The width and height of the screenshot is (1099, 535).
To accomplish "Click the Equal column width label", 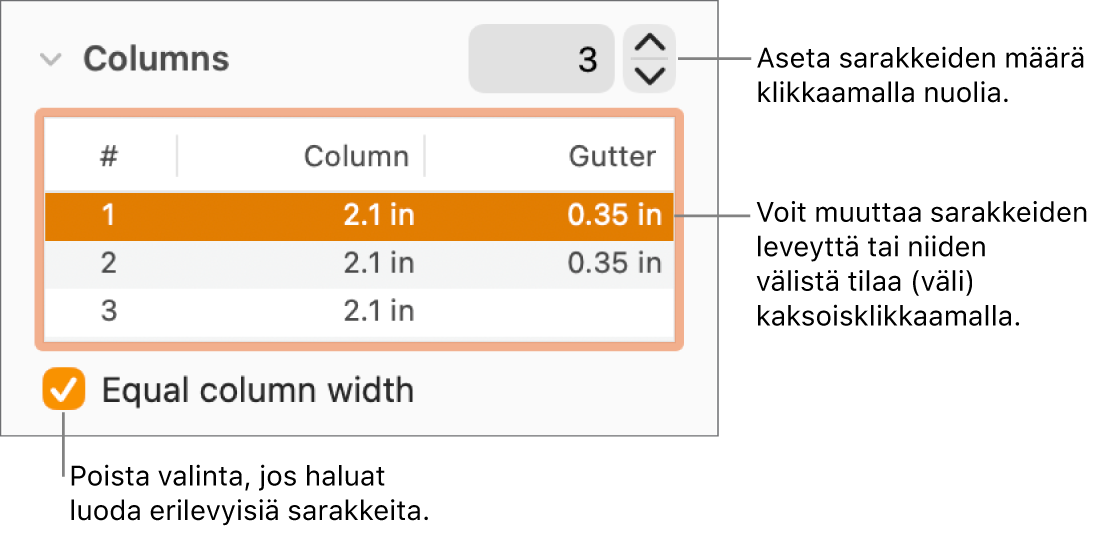I will coord(258,390).
